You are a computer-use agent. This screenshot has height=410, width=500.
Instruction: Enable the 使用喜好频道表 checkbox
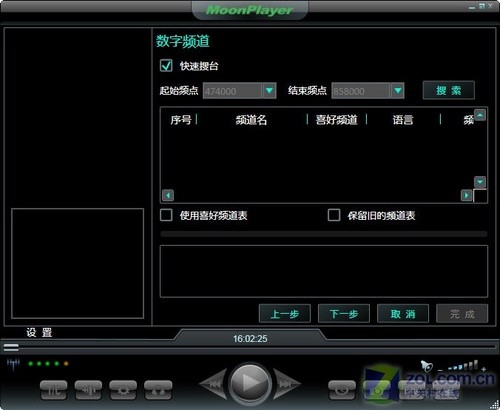[x=166, y=215]
